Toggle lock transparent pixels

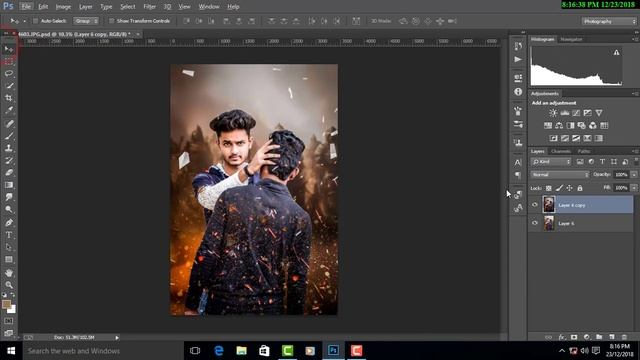549,188
